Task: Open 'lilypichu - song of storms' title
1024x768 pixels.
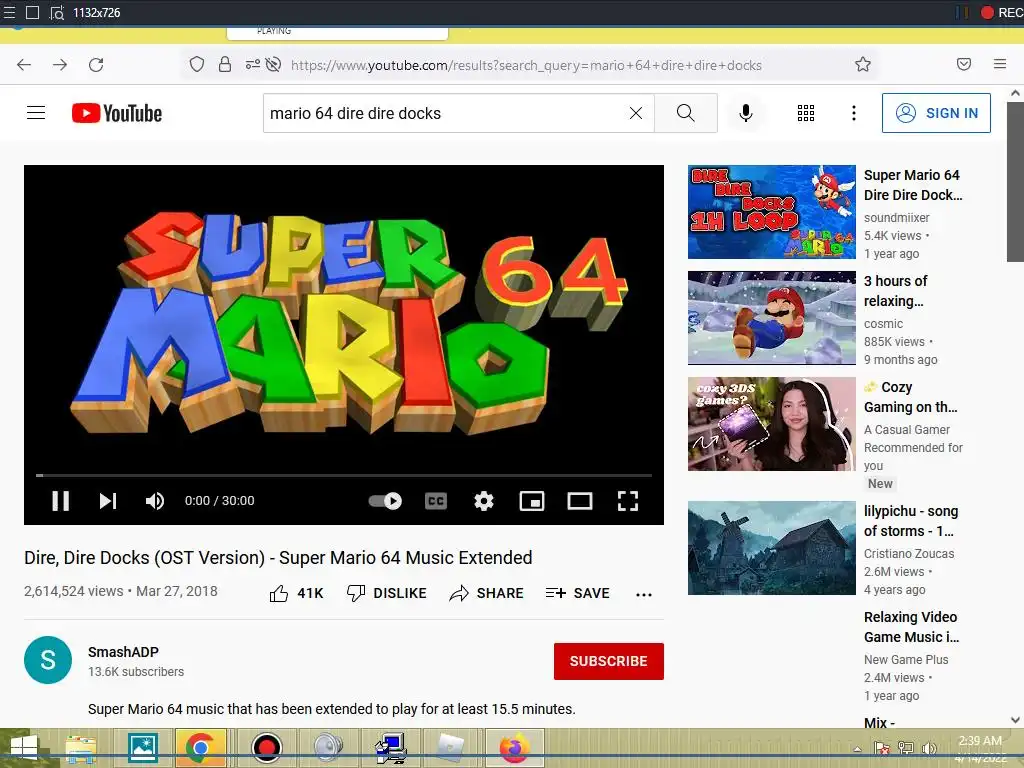Action: pyautogui.click(x=911, y=520)
